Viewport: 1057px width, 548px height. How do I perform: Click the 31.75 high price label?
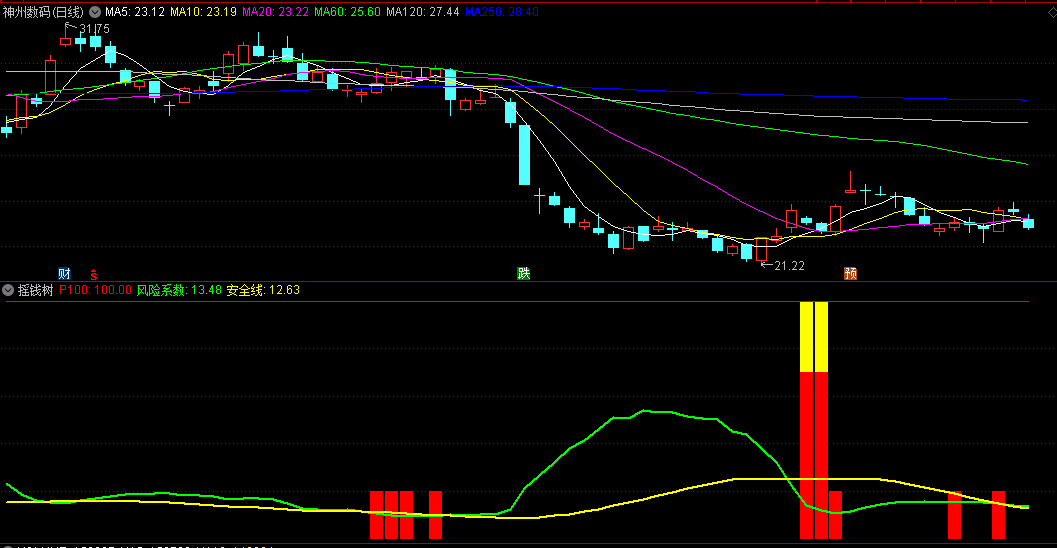tap(94, 29)
